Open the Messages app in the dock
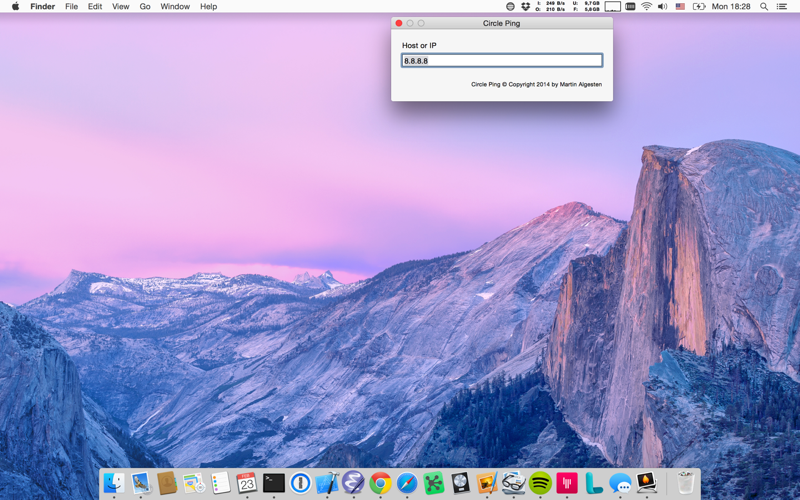800x500 pixels. pos(620,483)
